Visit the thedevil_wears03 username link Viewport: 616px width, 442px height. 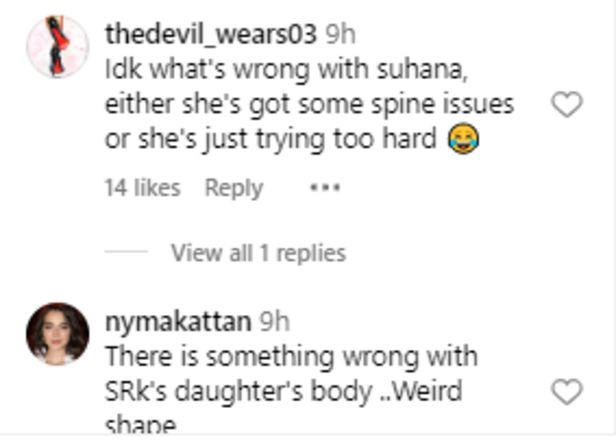click(x=211, y=34)
